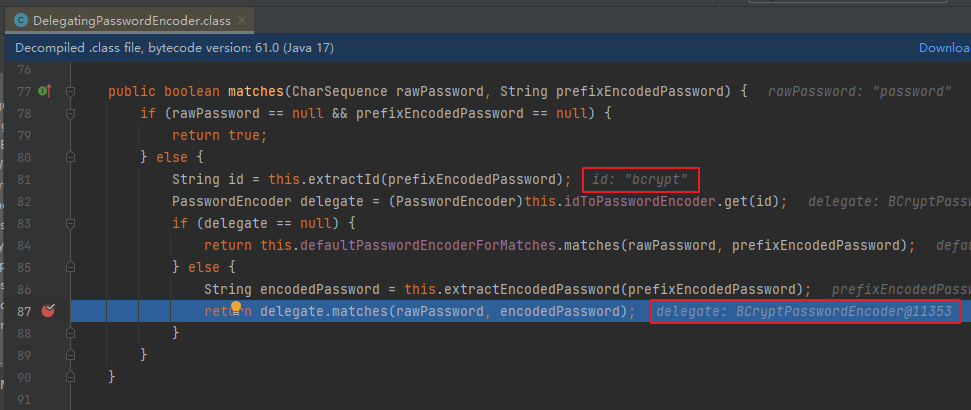This screenshot has height=410, width=971.
Task: Collapse the if block at line 78
Action: pos(70,113)
